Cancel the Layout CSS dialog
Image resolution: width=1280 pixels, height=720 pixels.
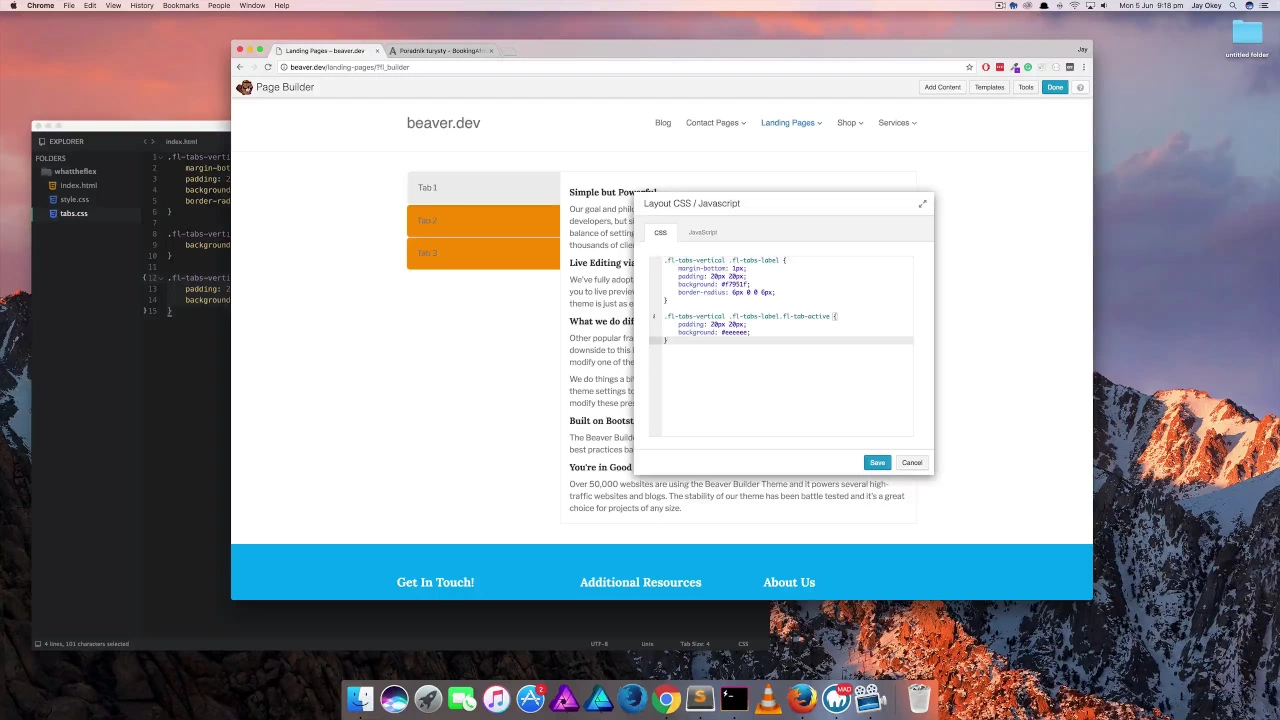coord(912,463)
